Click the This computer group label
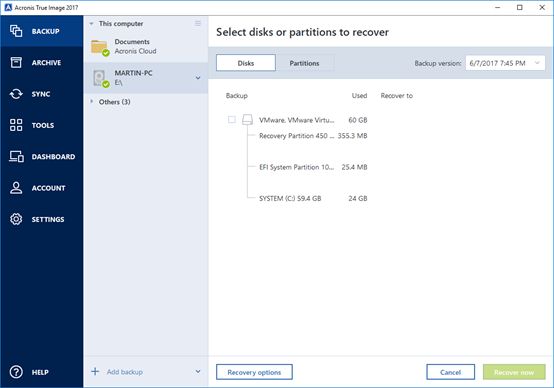 click(121, 24)
